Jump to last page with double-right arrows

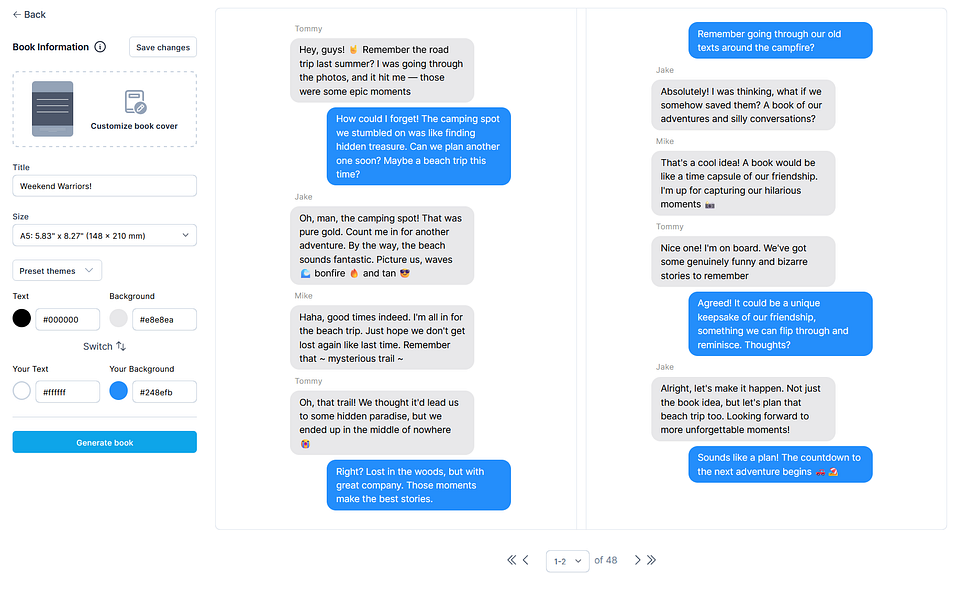(652, 560)
